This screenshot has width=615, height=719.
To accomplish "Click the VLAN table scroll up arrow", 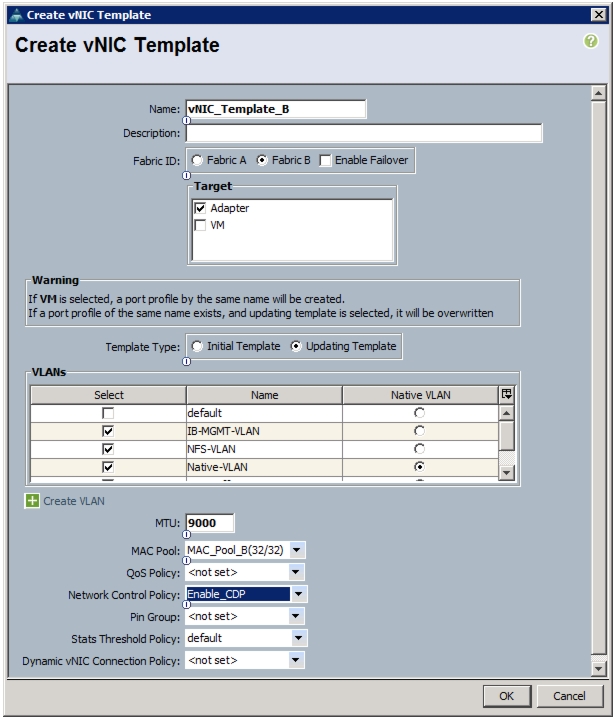I will 506,413.
